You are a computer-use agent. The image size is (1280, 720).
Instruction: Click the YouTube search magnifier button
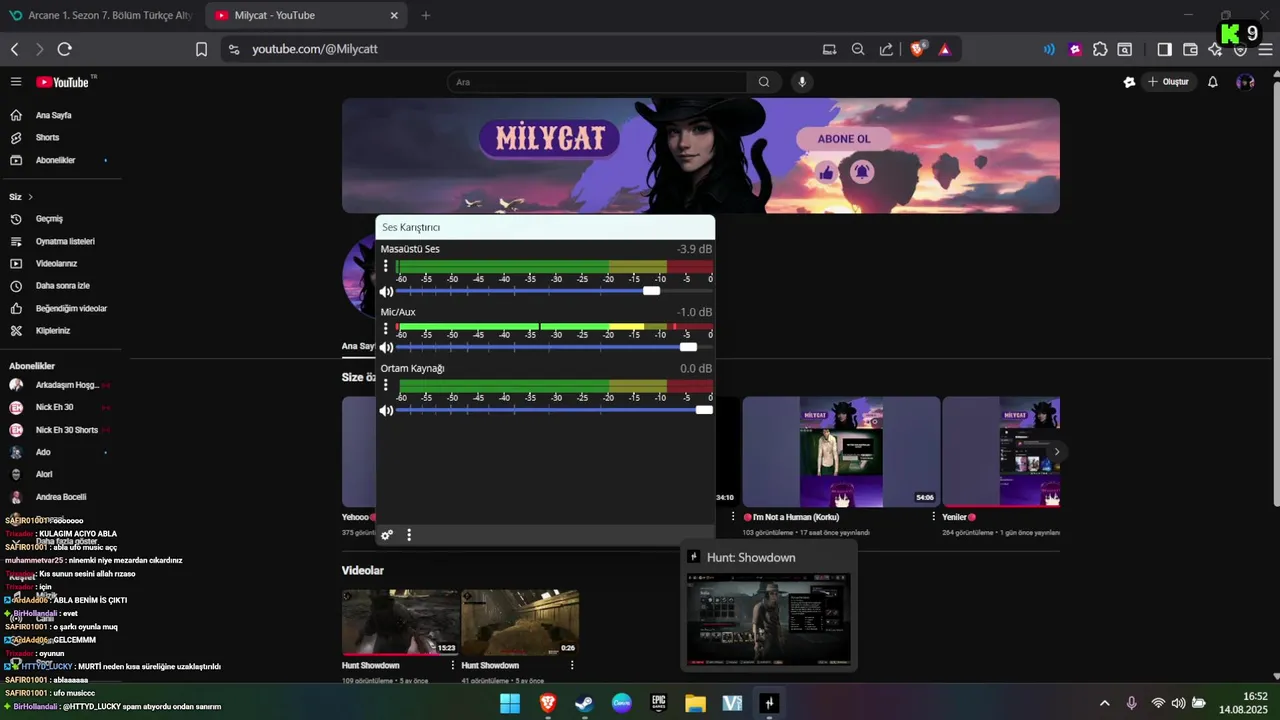[764, 82]
